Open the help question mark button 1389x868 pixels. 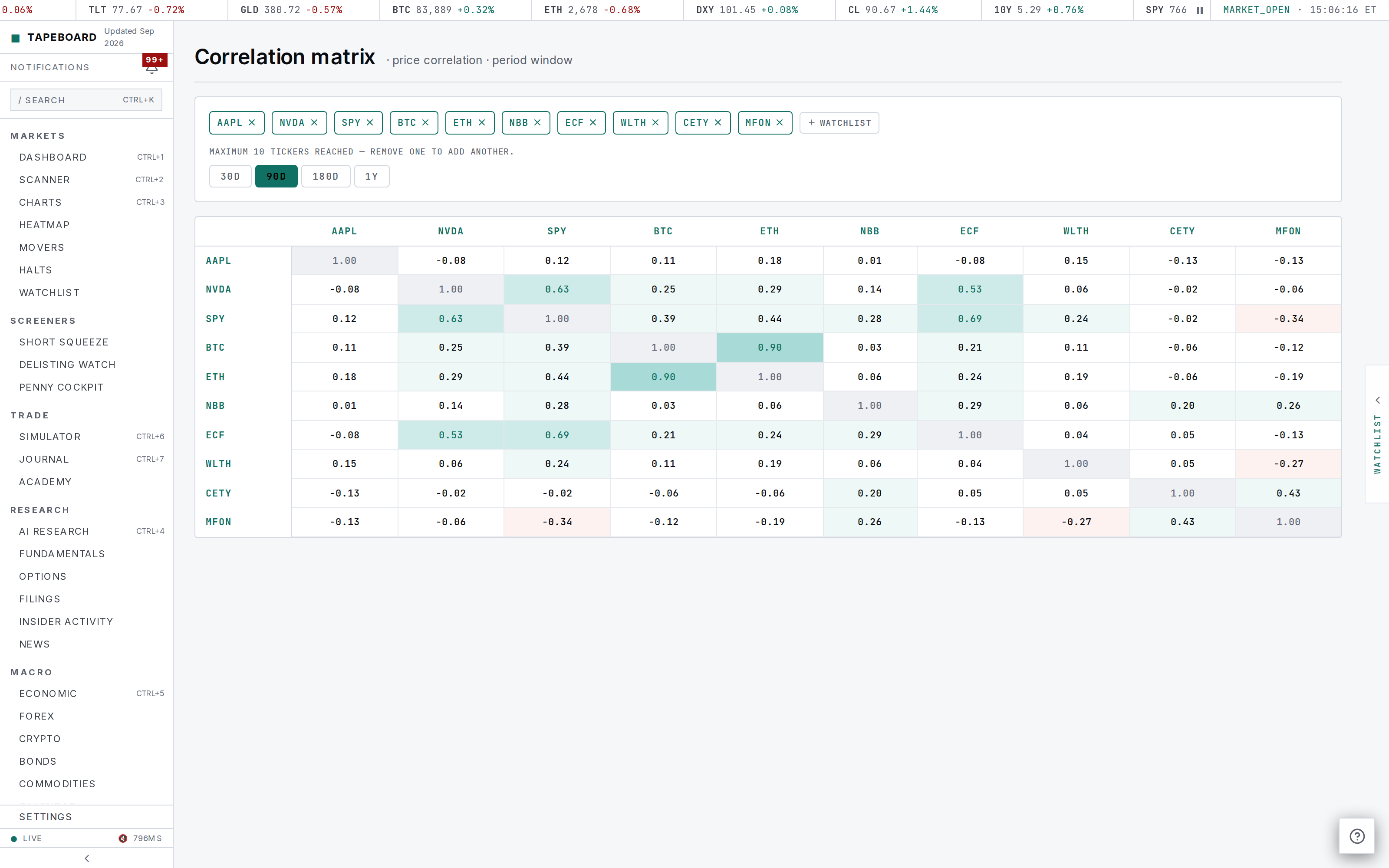(x=1357, y=836)
